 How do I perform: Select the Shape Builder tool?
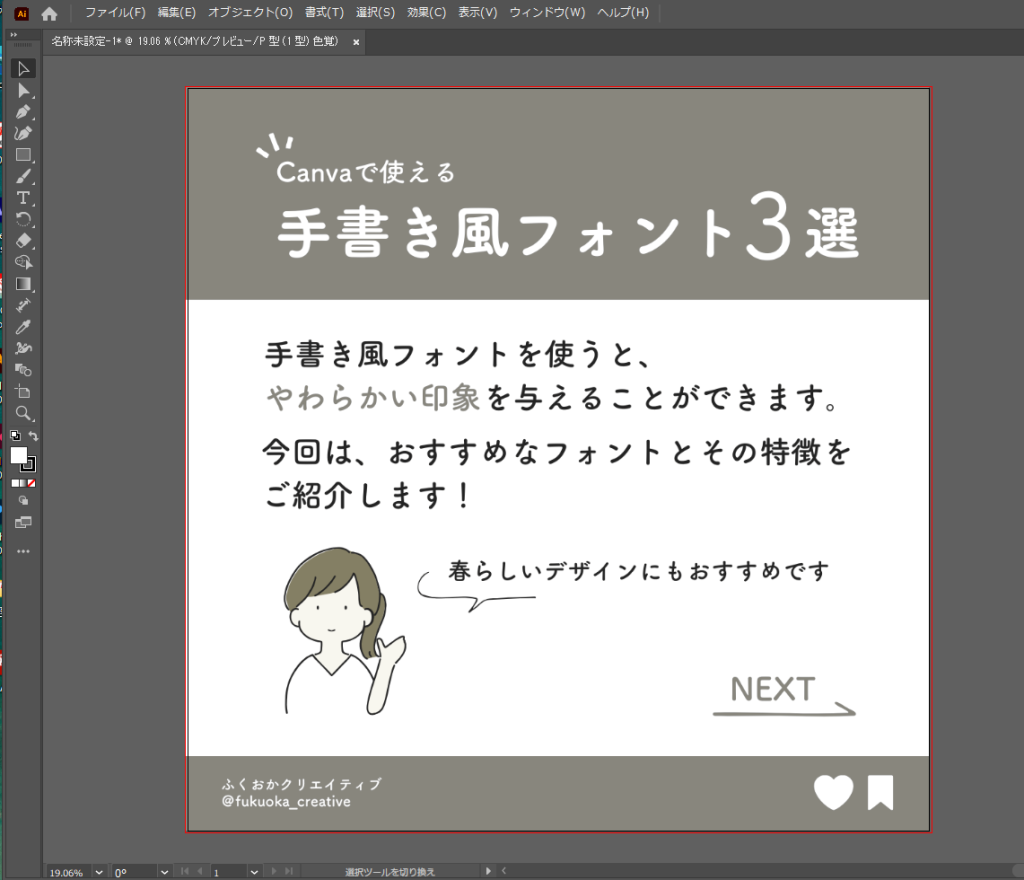click(24, 262)
